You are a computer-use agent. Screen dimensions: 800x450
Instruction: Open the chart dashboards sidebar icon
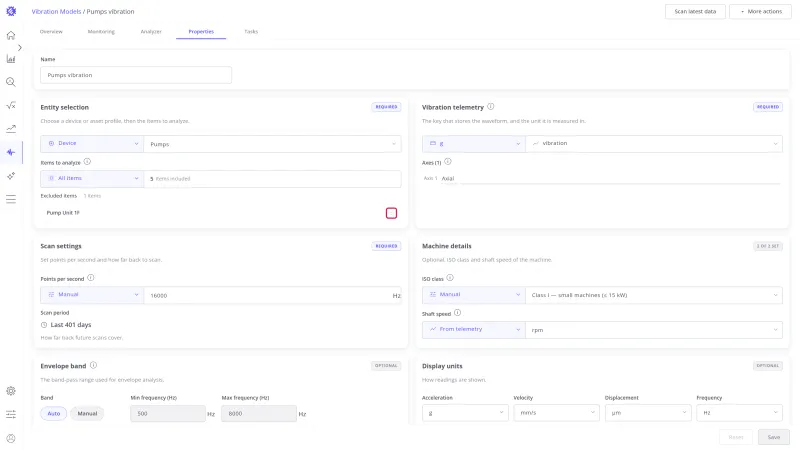tap(11, 59)
